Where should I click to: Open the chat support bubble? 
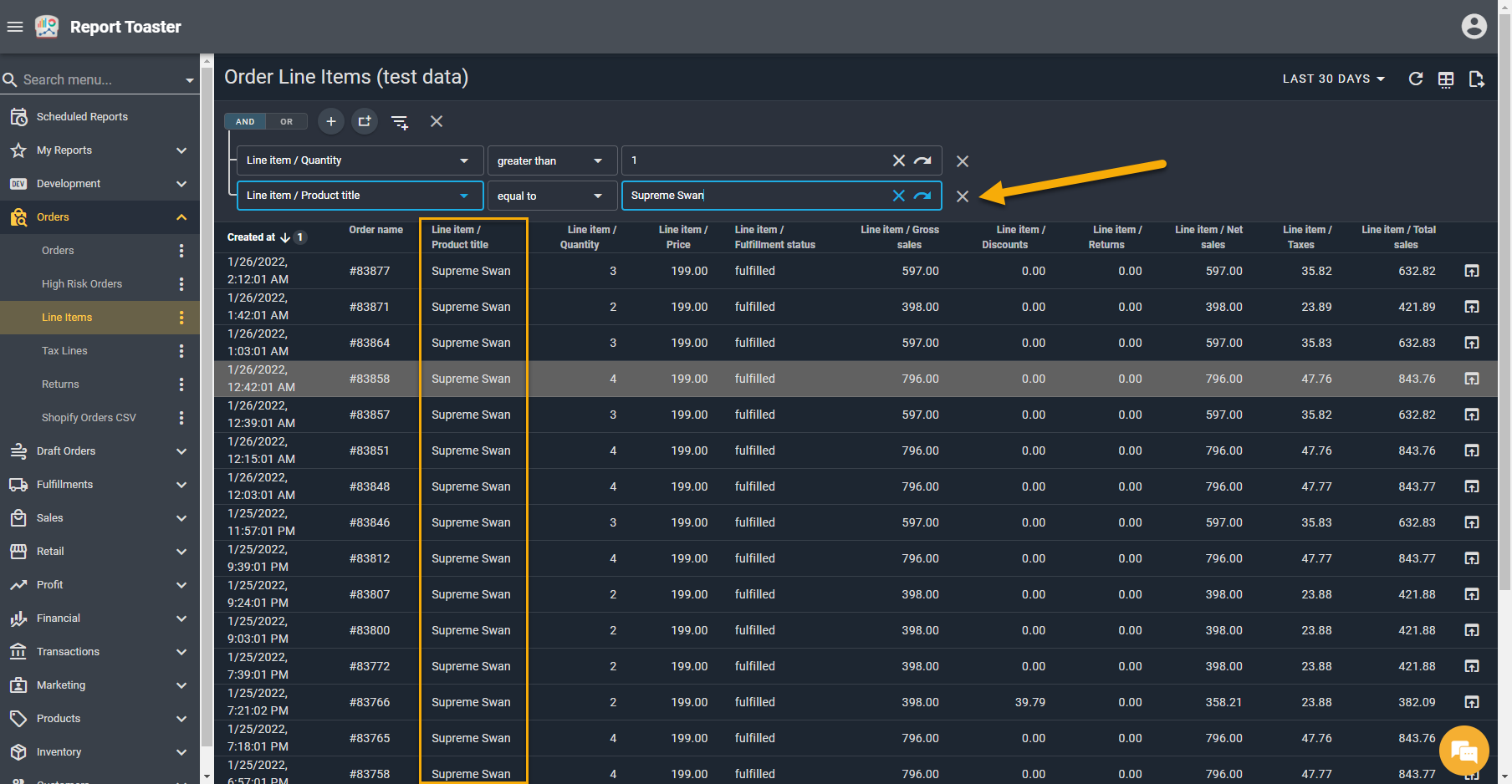click(x=1463, y=751)
